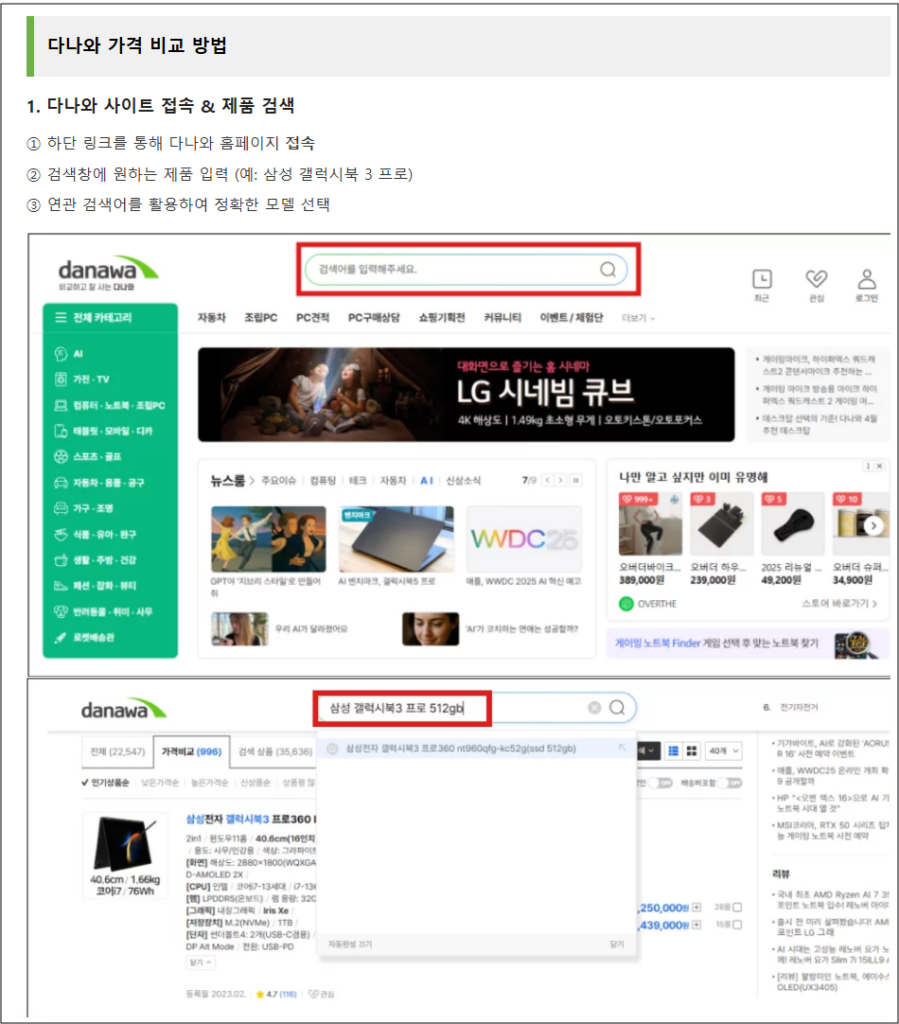Viewport: 899px width, 1024px height.
Task: Click the magnifier icon in the empty home search bar
Action: pyautogui.click(x=608, y=269)
